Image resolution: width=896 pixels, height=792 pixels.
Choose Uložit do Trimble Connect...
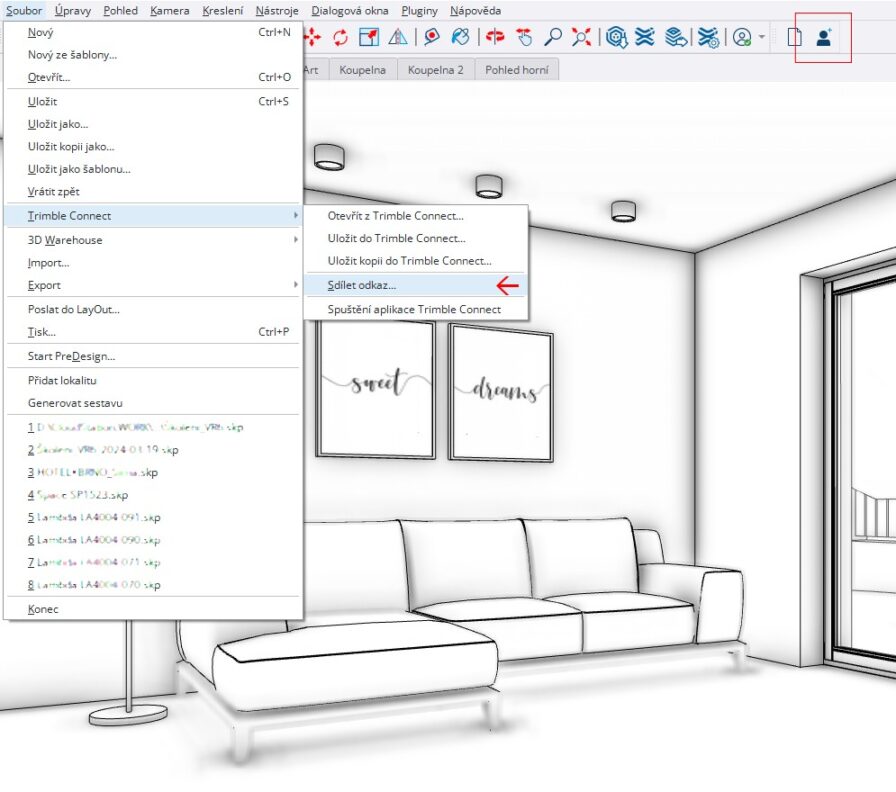click(x=396, y=238)
